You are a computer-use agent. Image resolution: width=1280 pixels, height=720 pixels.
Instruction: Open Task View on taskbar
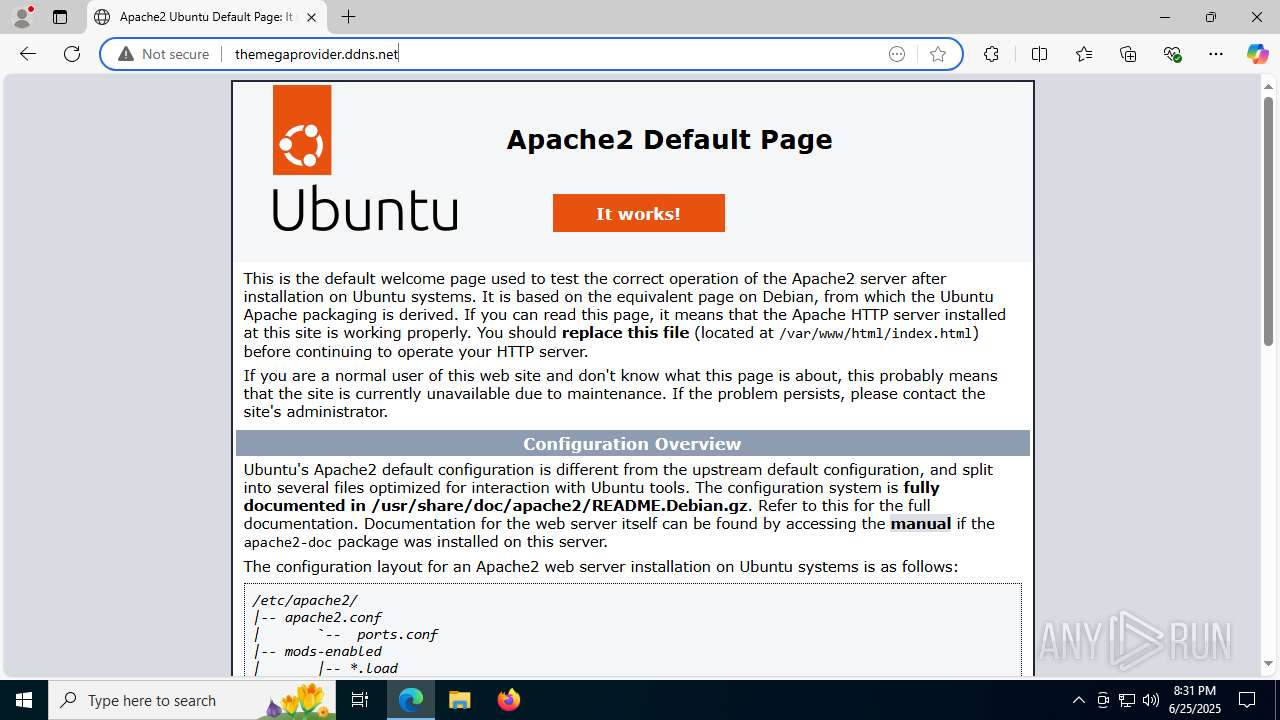360,700
